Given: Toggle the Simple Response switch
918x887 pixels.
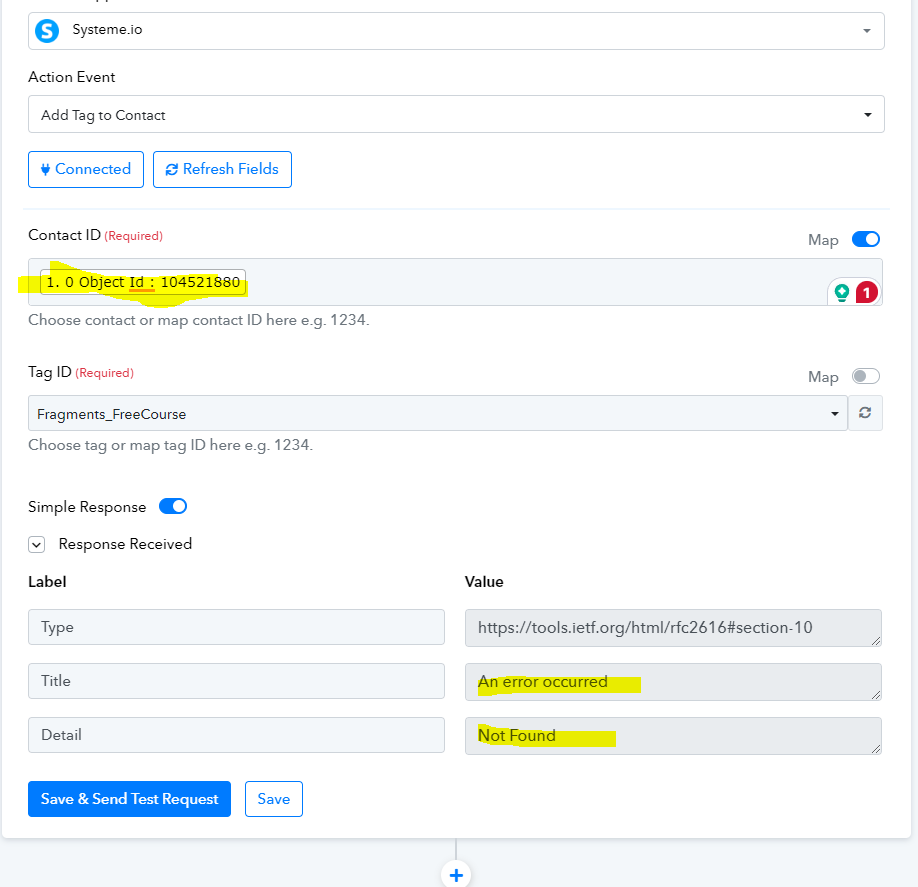Looking at the screenshot, I should [x=173, y=506].
